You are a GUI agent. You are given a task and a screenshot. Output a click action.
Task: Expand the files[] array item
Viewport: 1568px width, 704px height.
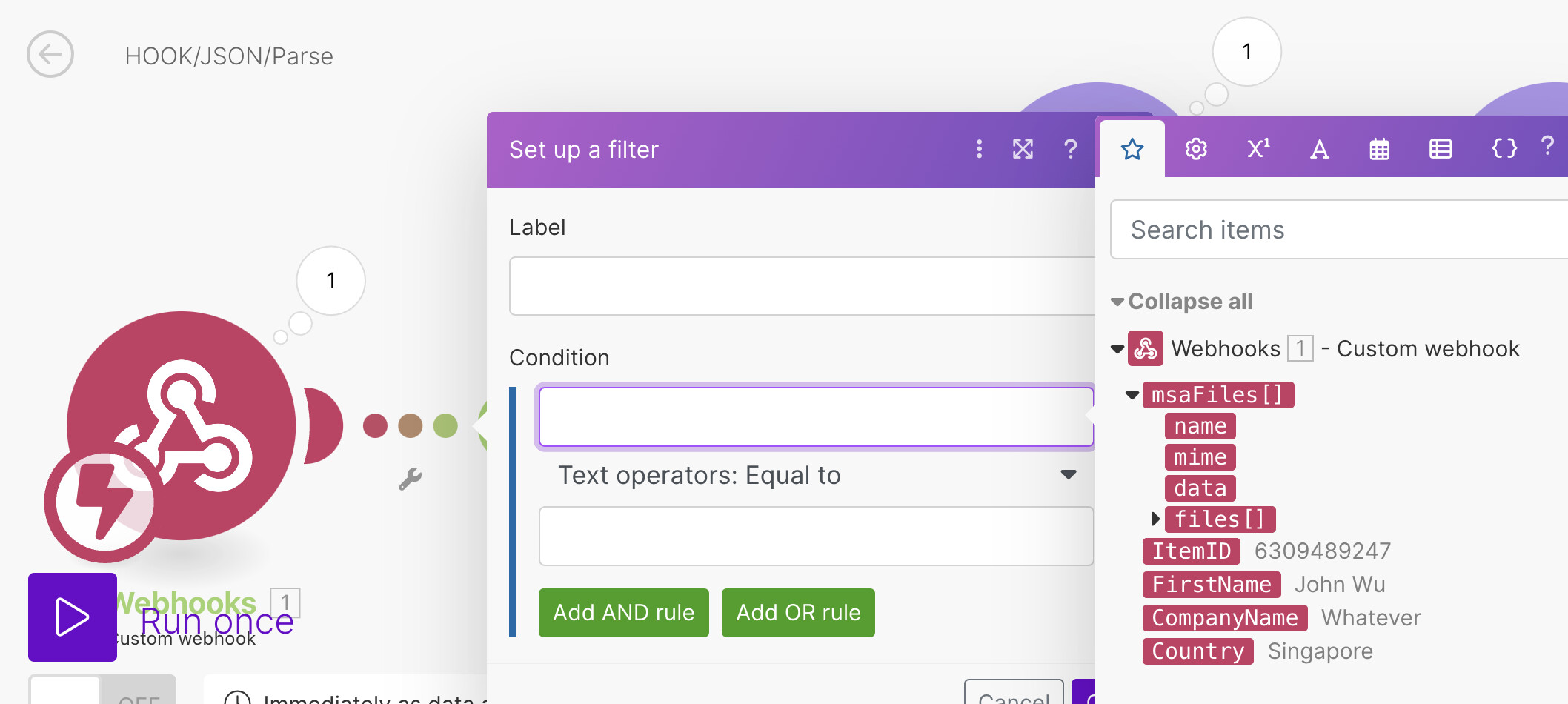1155,519
